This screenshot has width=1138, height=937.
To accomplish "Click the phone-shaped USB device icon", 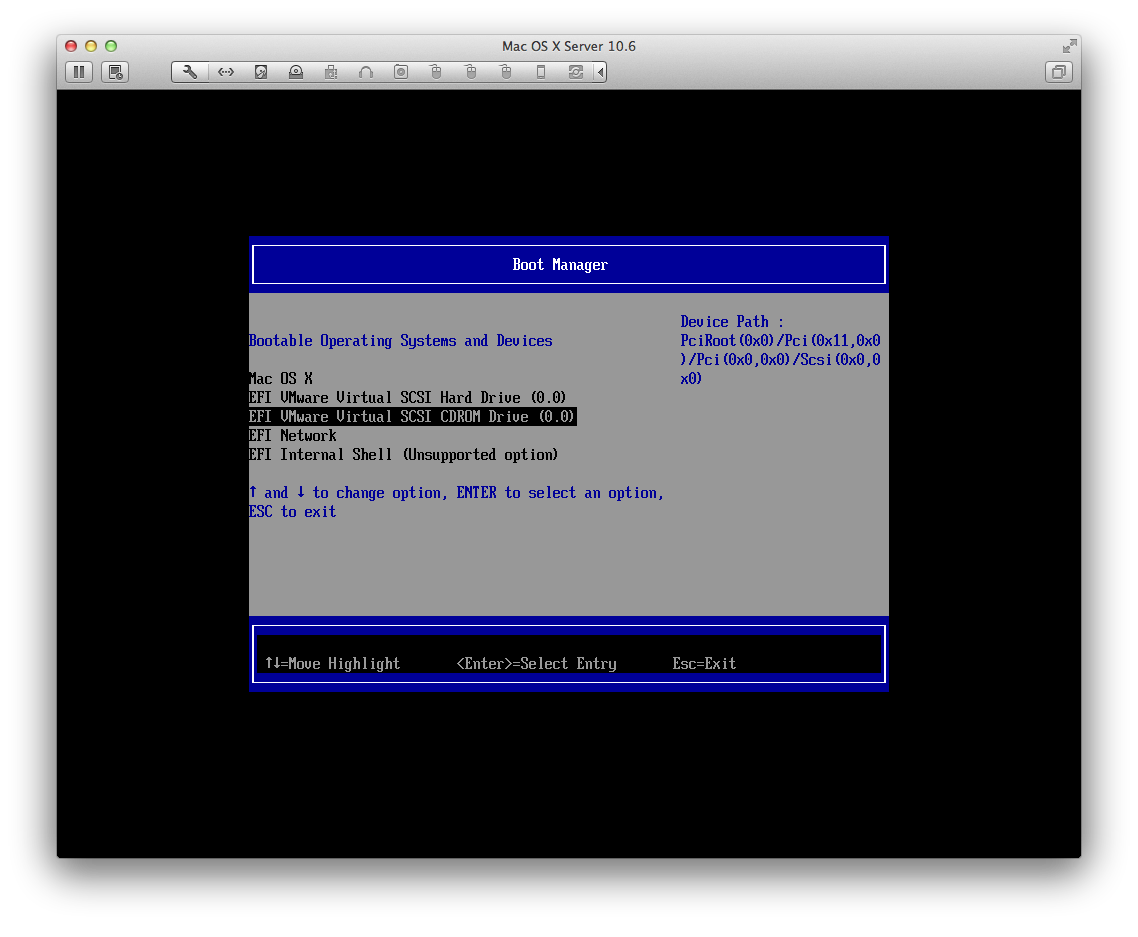I will point(541,72).
